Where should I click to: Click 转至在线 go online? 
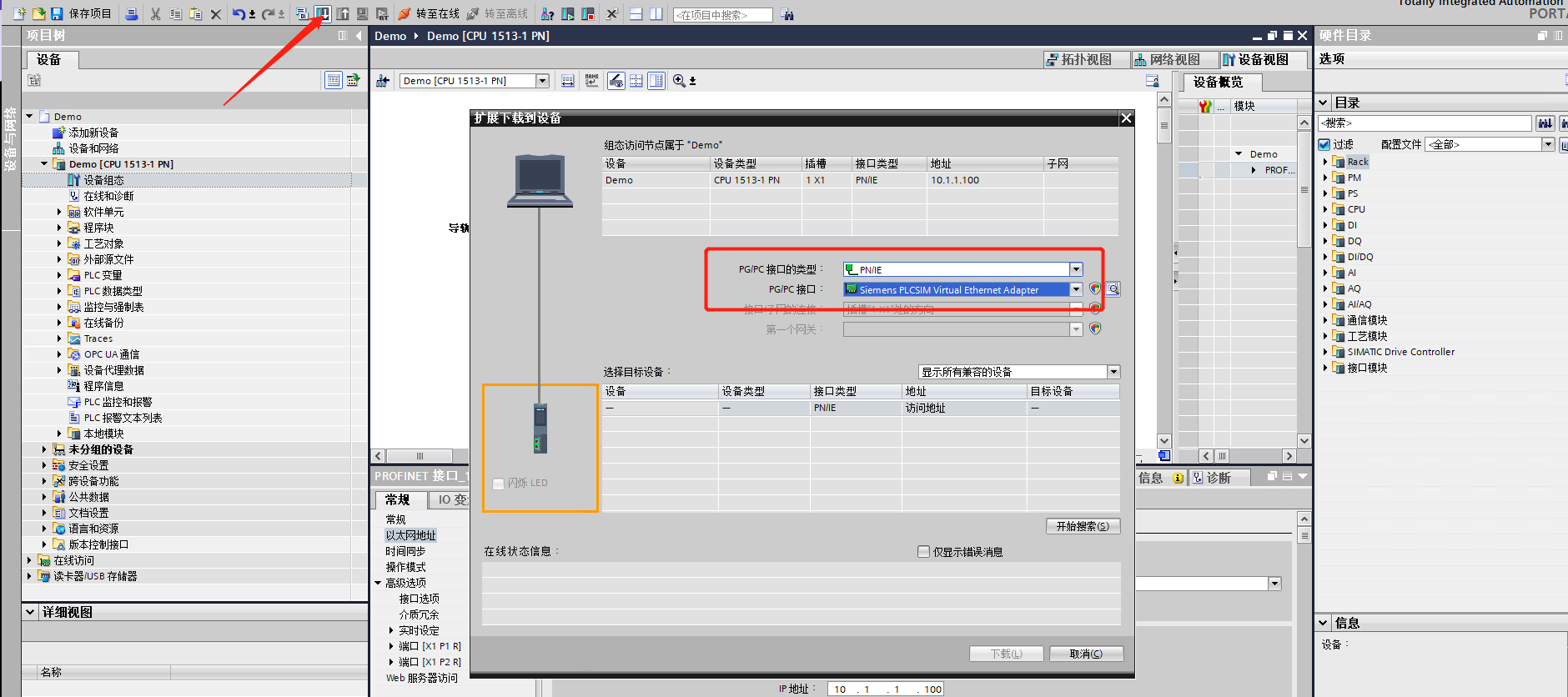click(x=429, y=14)
